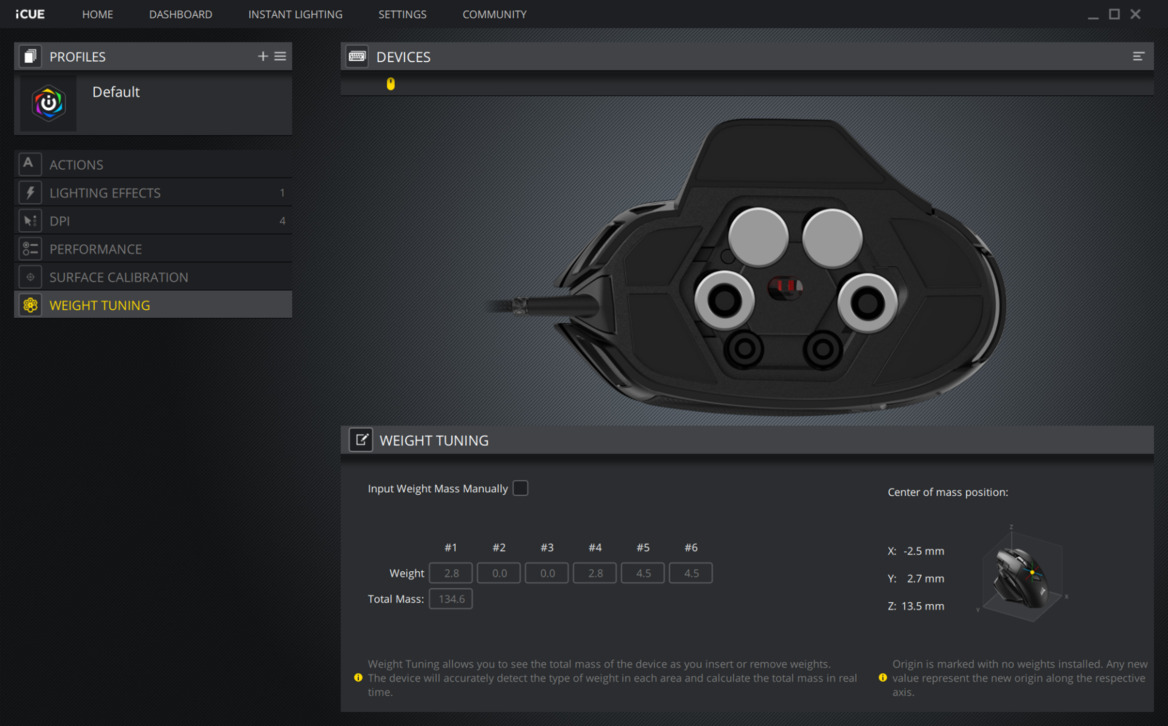The height and width of the screenshot is (726, 1168).
Task: Open COMMUNITY in top menu
Action: 495,14
